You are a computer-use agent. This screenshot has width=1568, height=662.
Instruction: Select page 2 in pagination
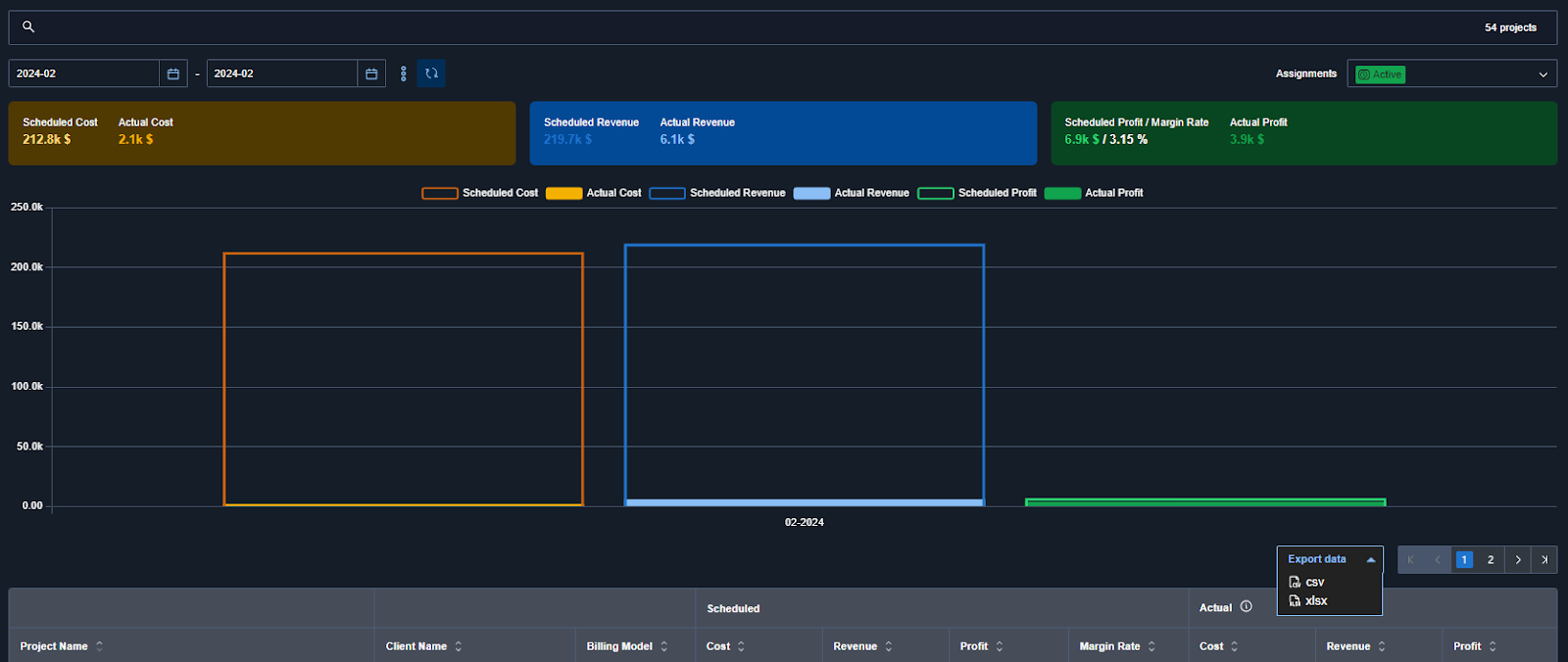point(1491,560)
